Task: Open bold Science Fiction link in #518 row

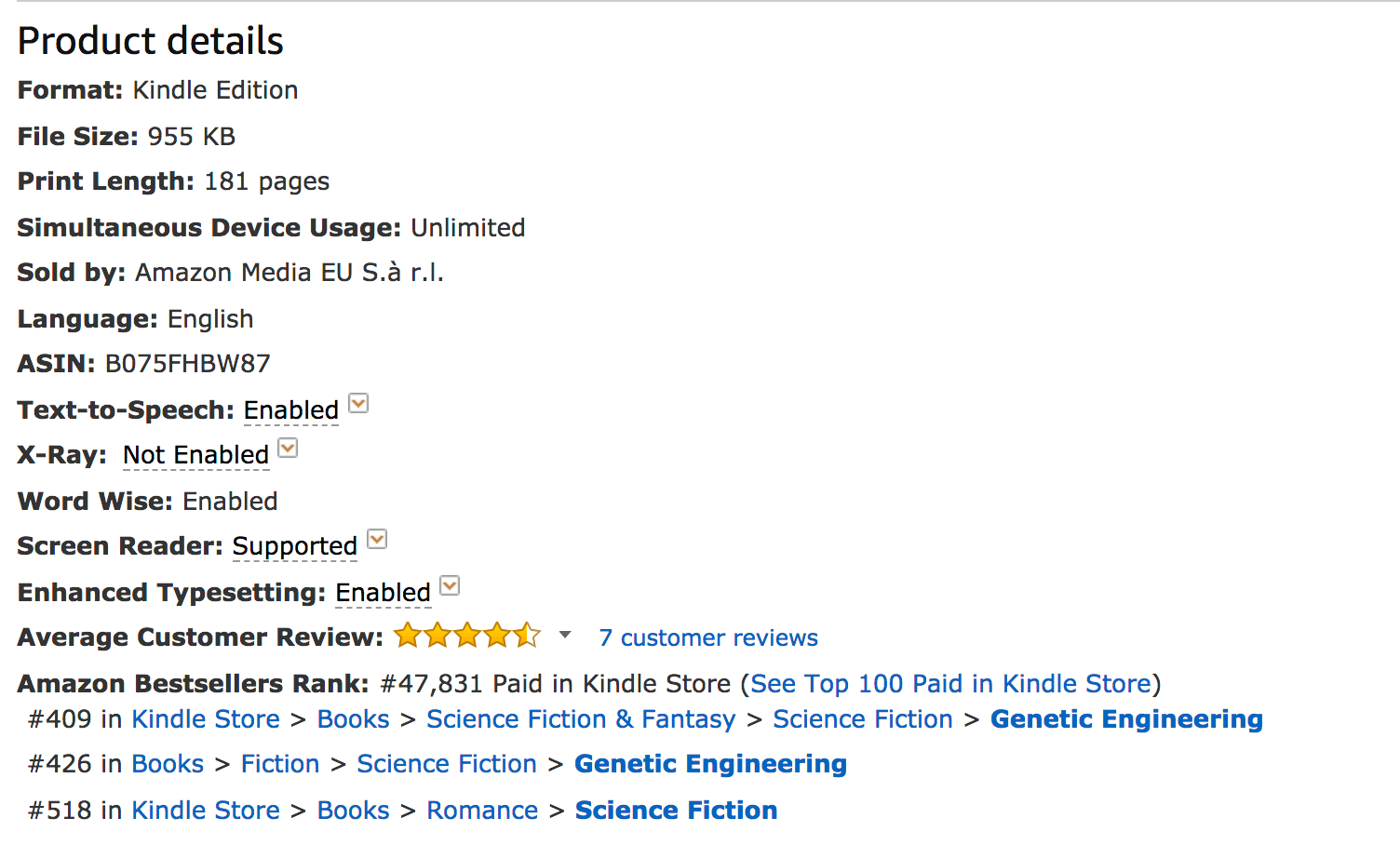Action: point(677,811)
